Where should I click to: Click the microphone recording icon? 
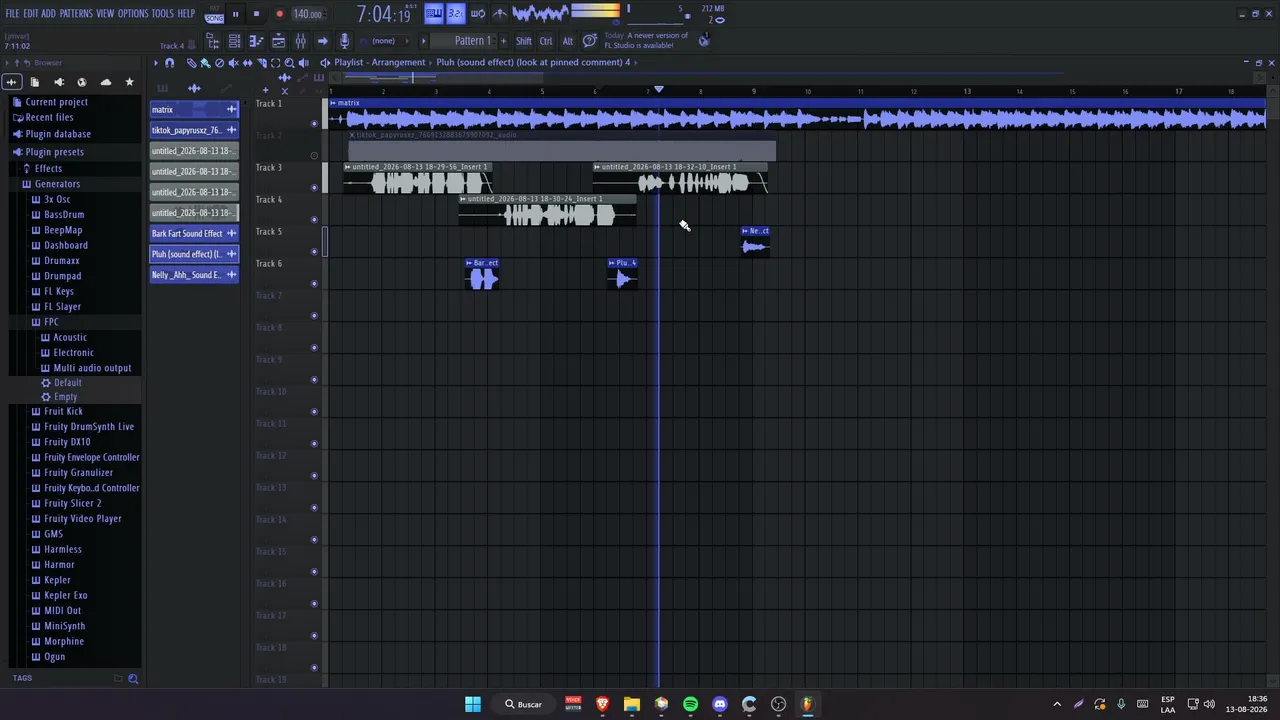(x=345, y=41)
